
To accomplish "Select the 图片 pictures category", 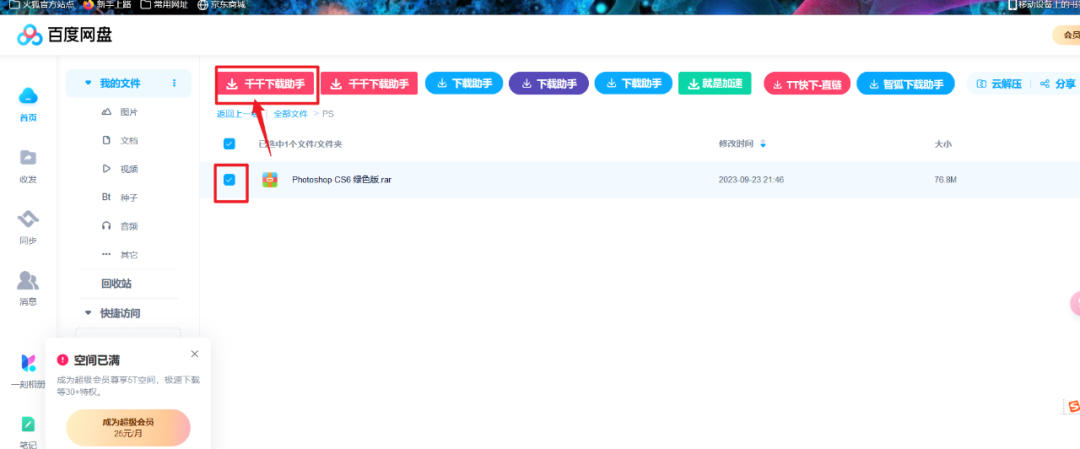I will click(120, 112).
